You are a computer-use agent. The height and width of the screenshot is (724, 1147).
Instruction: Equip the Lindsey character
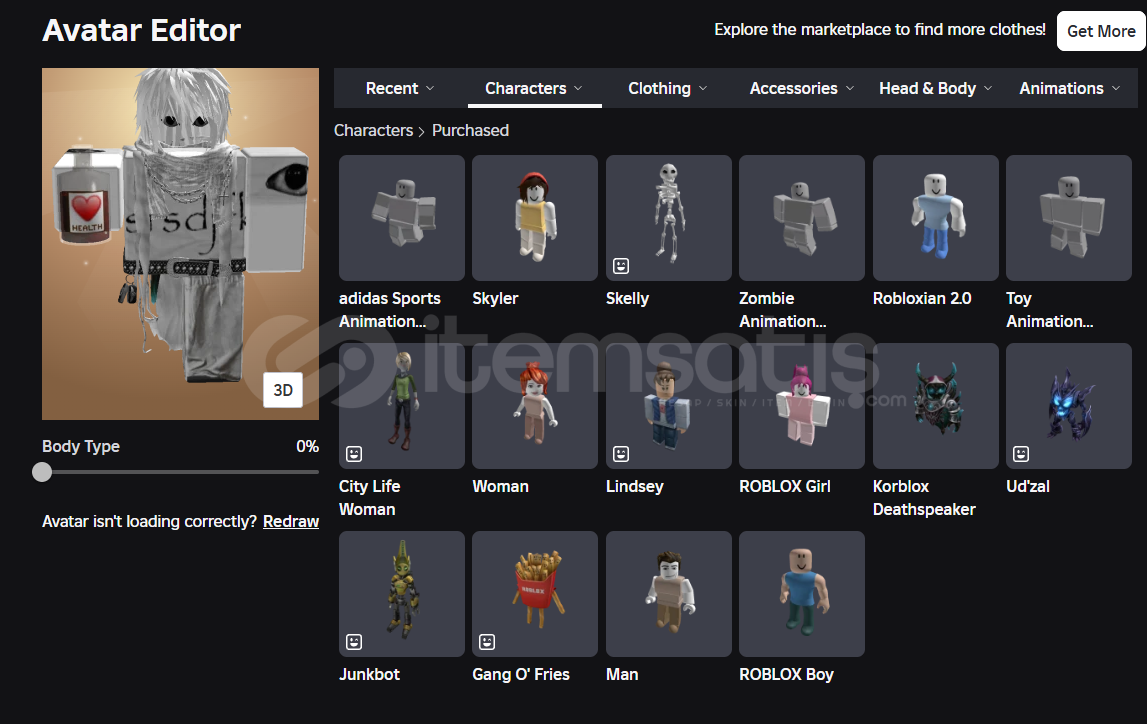click(x=669, y=406)
